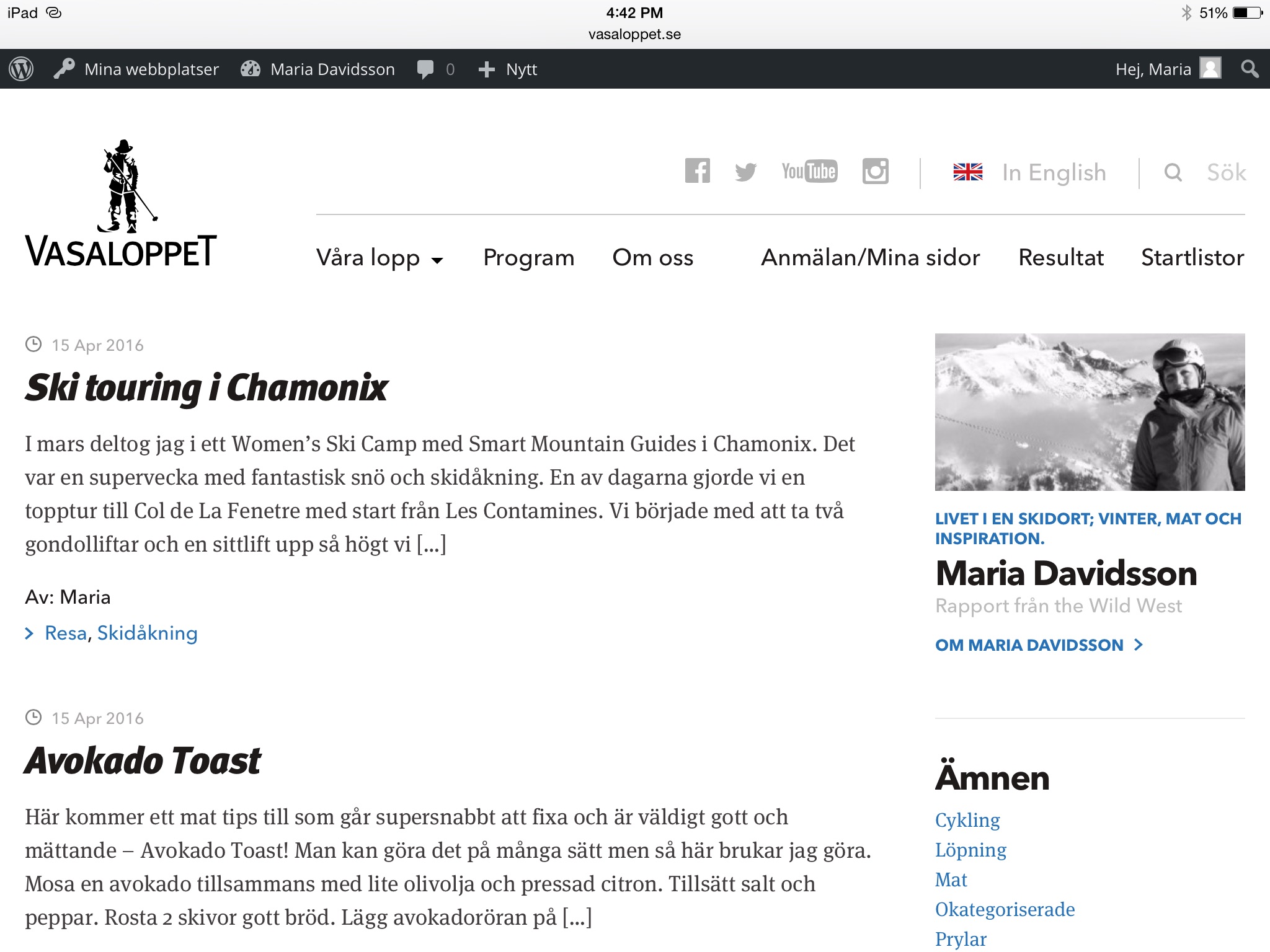Open the Resultat page

click(1061, 257)
